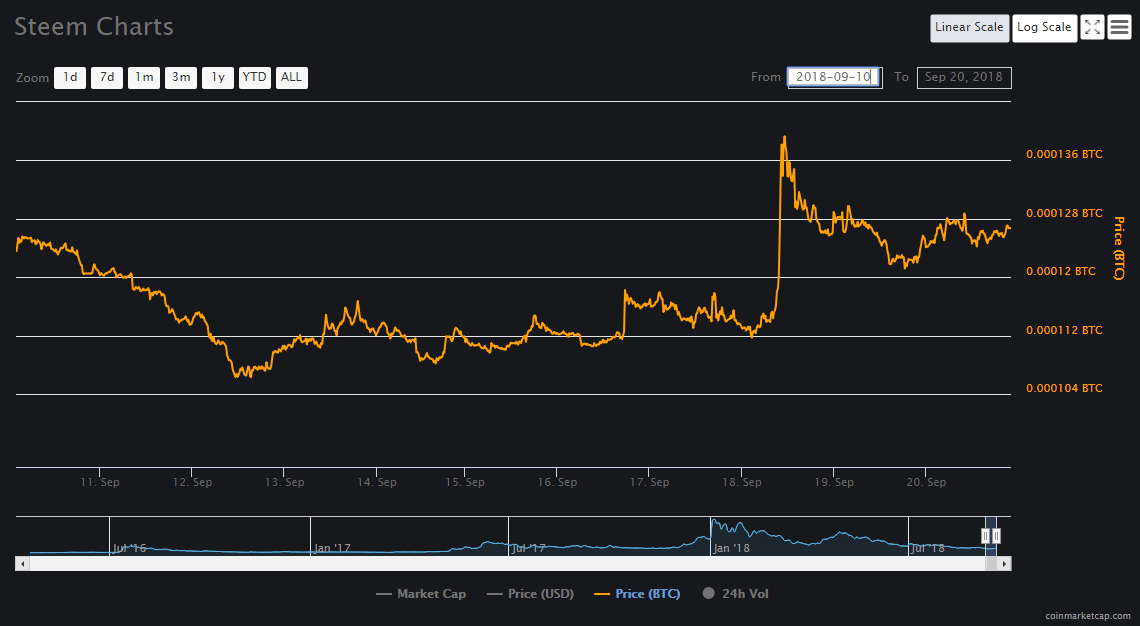Select the right navigator range handle
1140x626 pixels.
(996, 536)
